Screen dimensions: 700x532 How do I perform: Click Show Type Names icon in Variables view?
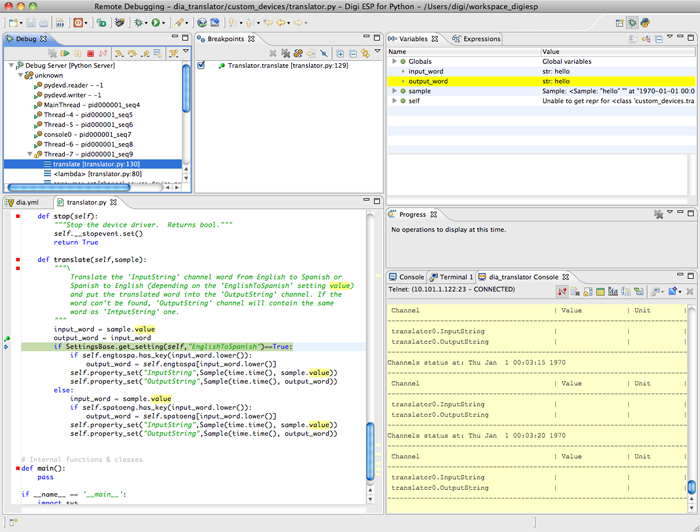pos(633,39)
